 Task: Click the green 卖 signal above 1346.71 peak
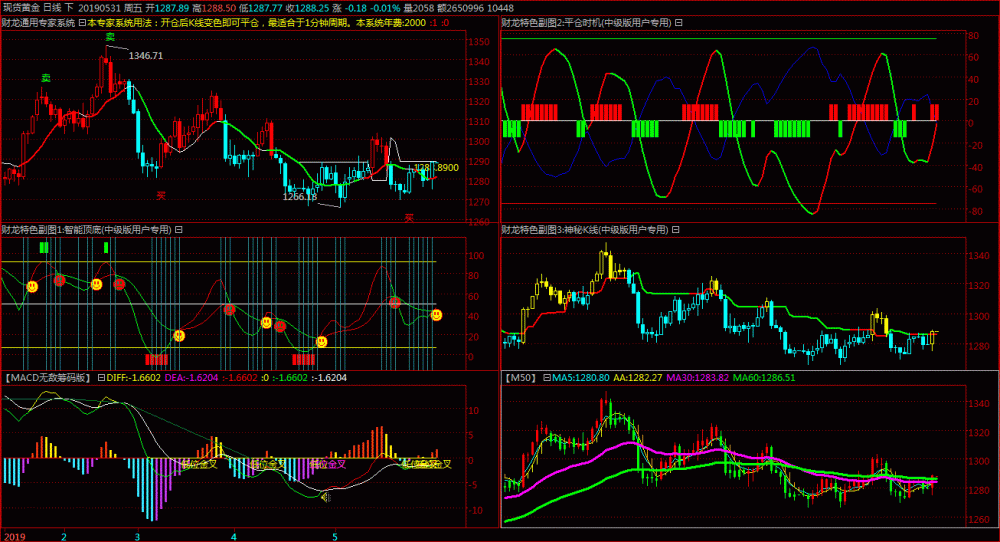pyautogui.click(x=110, y=37)
